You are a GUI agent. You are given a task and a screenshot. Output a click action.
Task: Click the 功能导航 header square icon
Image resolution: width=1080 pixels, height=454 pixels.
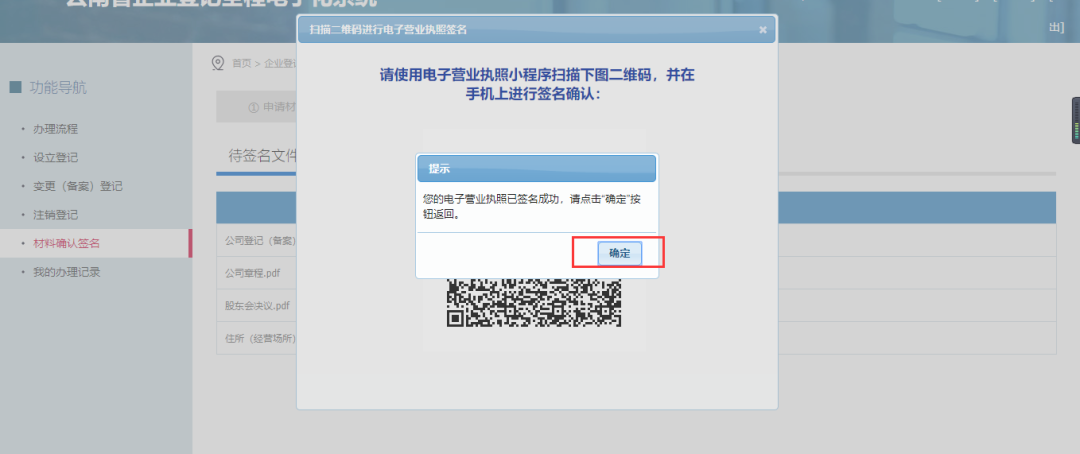pos(15,87)
